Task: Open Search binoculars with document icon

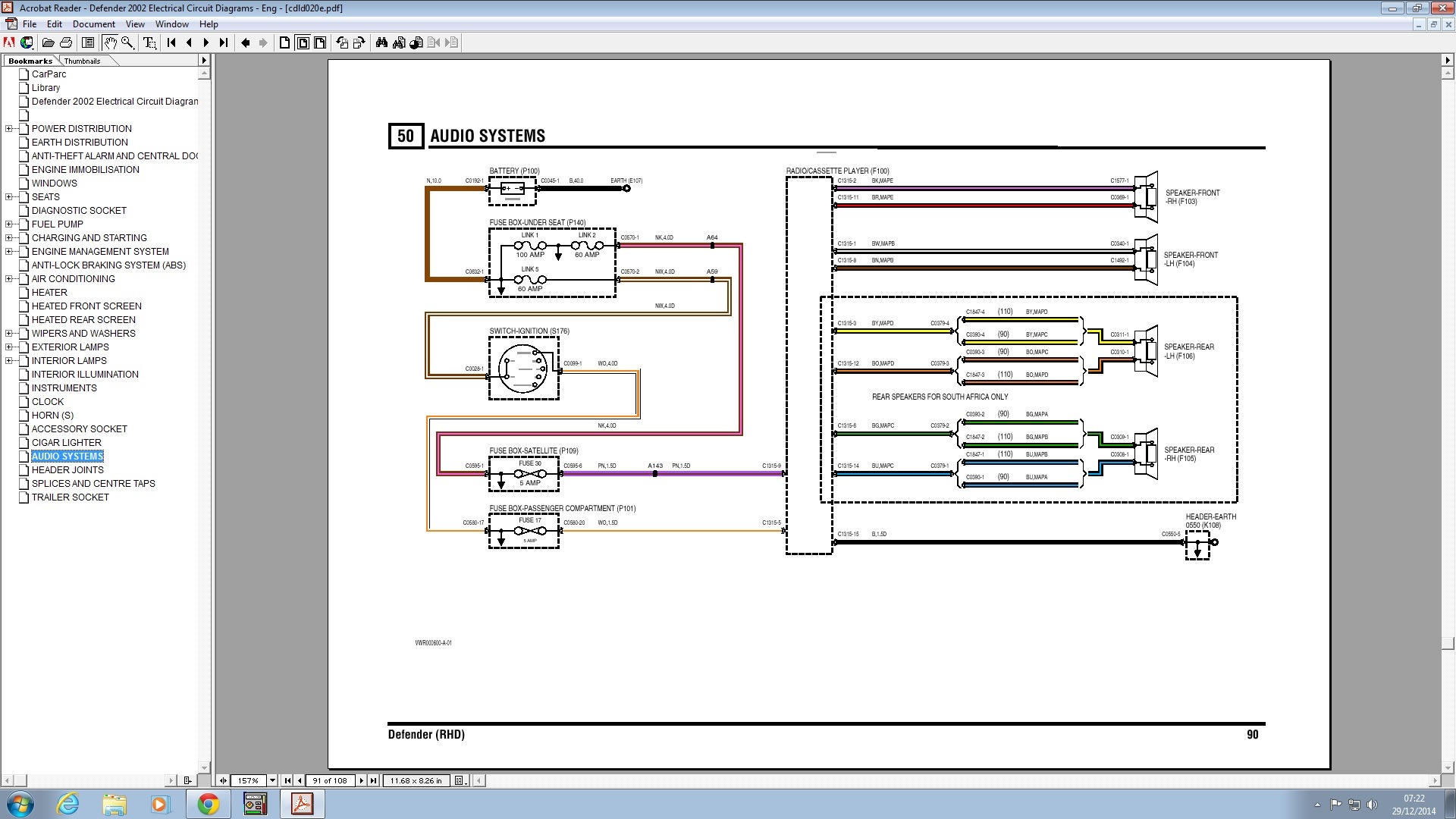Action: 399,42
